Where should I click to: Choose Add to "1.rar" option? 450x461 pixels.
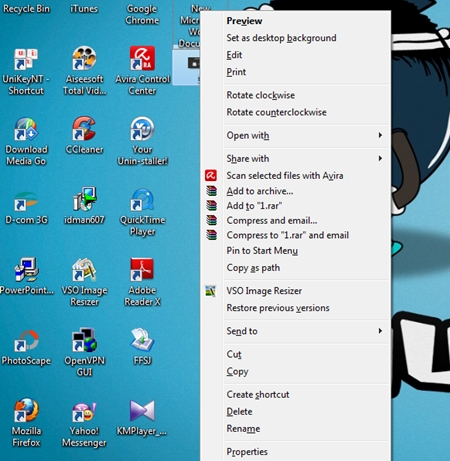pos(254,206)
